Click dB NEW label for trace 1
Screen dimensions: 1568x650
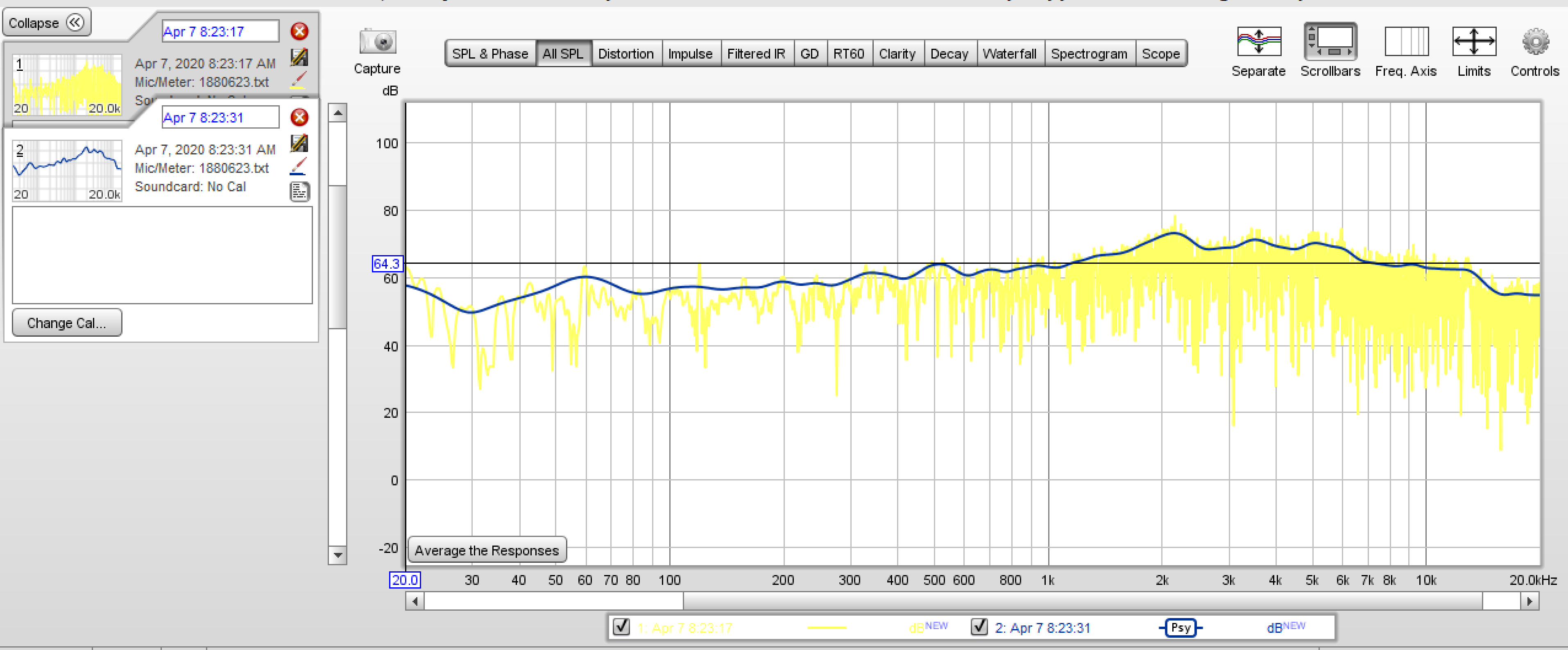tap(928, 627)
